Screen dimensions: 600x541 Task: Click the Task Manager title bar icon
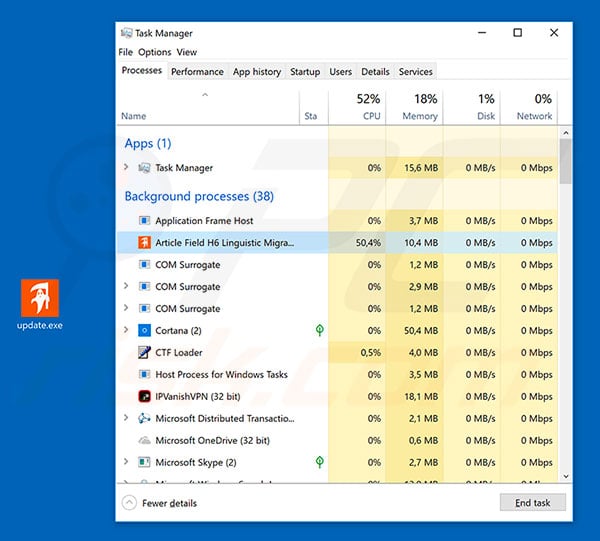tap(126, 33)
